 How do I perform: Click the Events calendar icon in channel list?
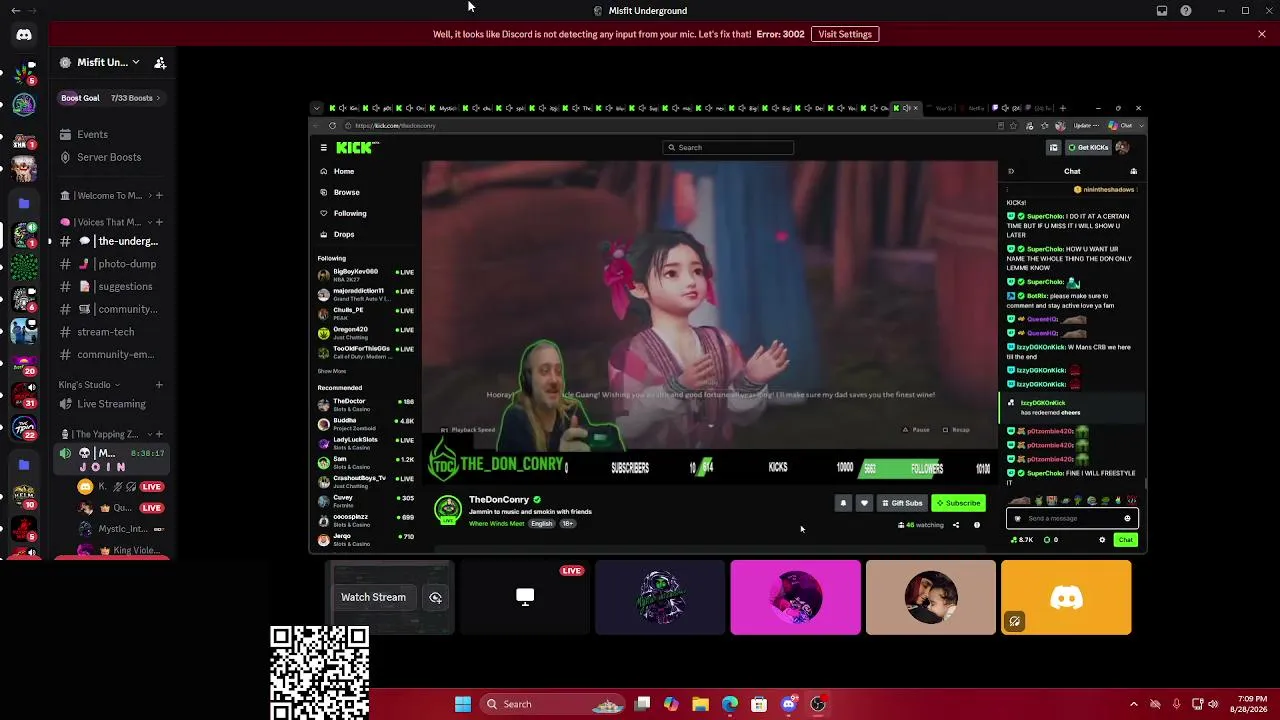(x=65, y=135)
